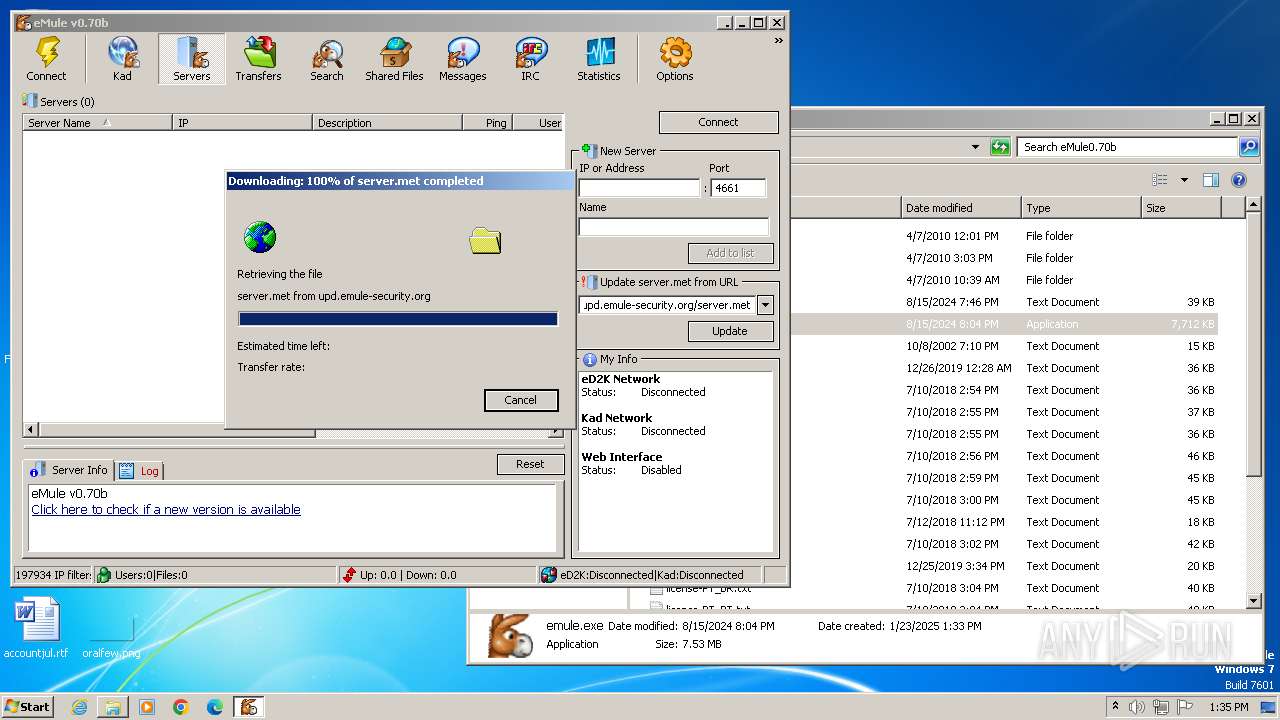Switch to the Log tab
The image size is (1280, 720).
click(140, 470)
